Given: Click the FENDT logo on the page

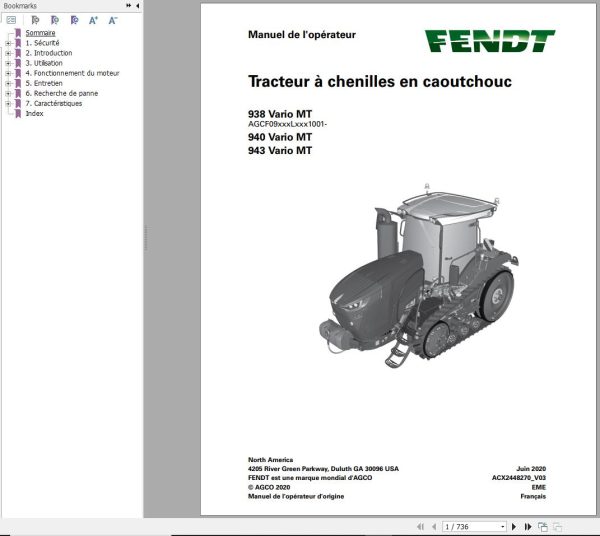Looking at the screenshot, I should [490, 41].
